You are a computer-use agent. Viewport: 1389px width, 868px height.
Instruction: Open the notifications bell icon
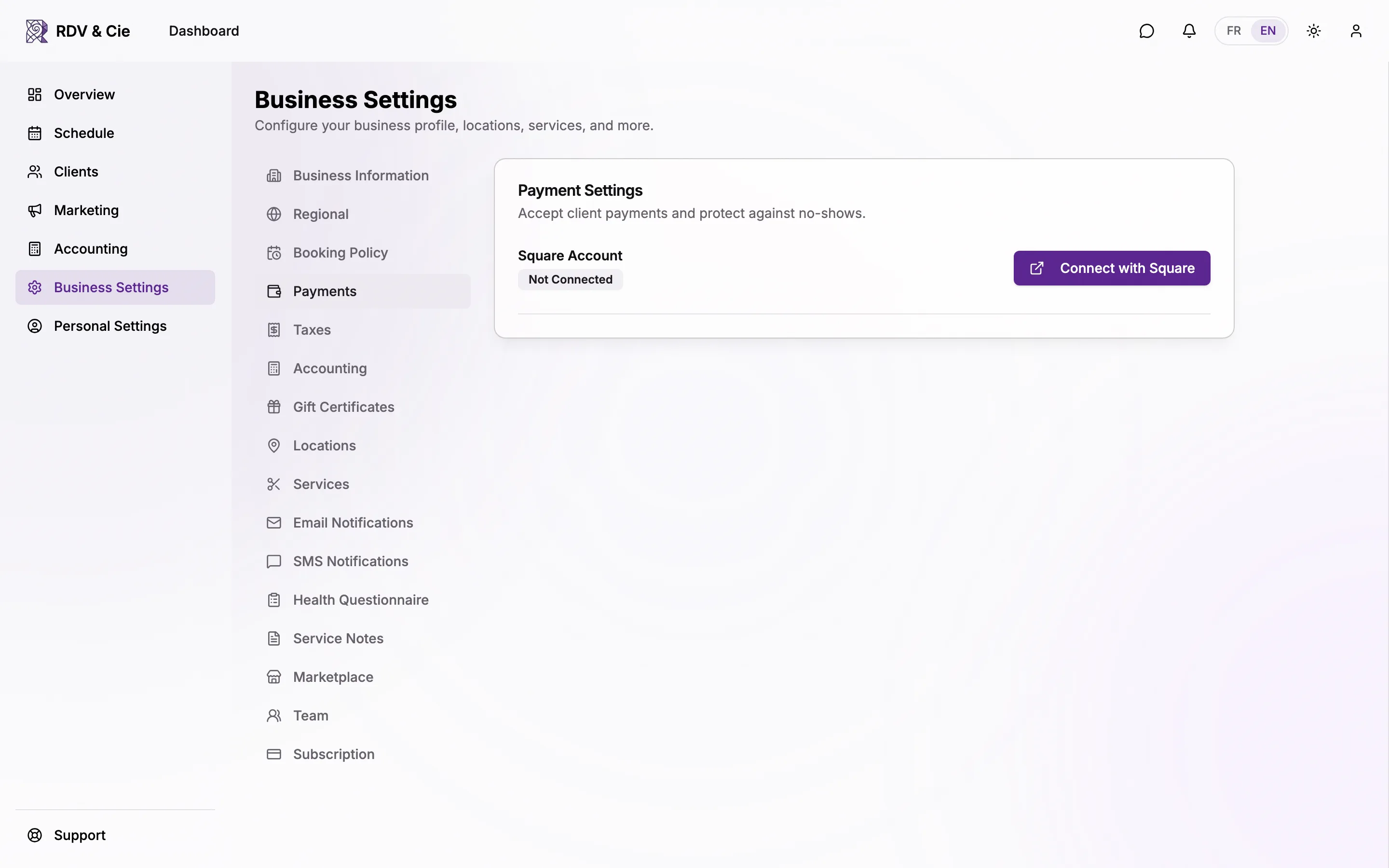[1189, 31]
